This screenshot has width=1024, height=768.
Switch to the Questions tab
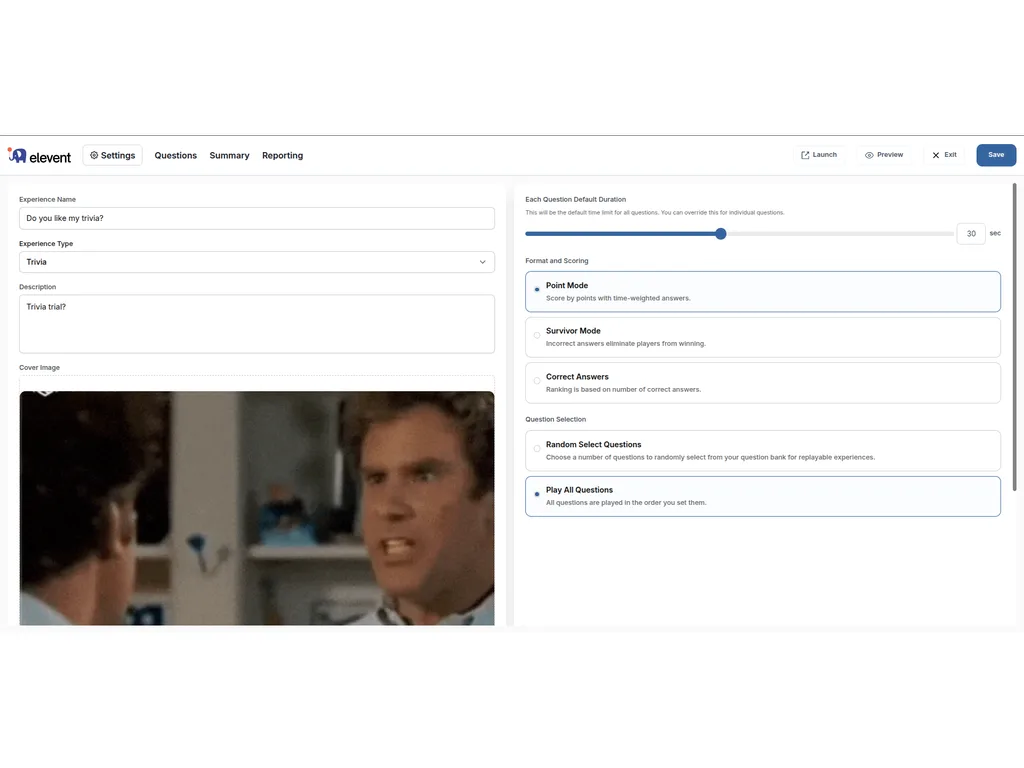click(176, 155)
